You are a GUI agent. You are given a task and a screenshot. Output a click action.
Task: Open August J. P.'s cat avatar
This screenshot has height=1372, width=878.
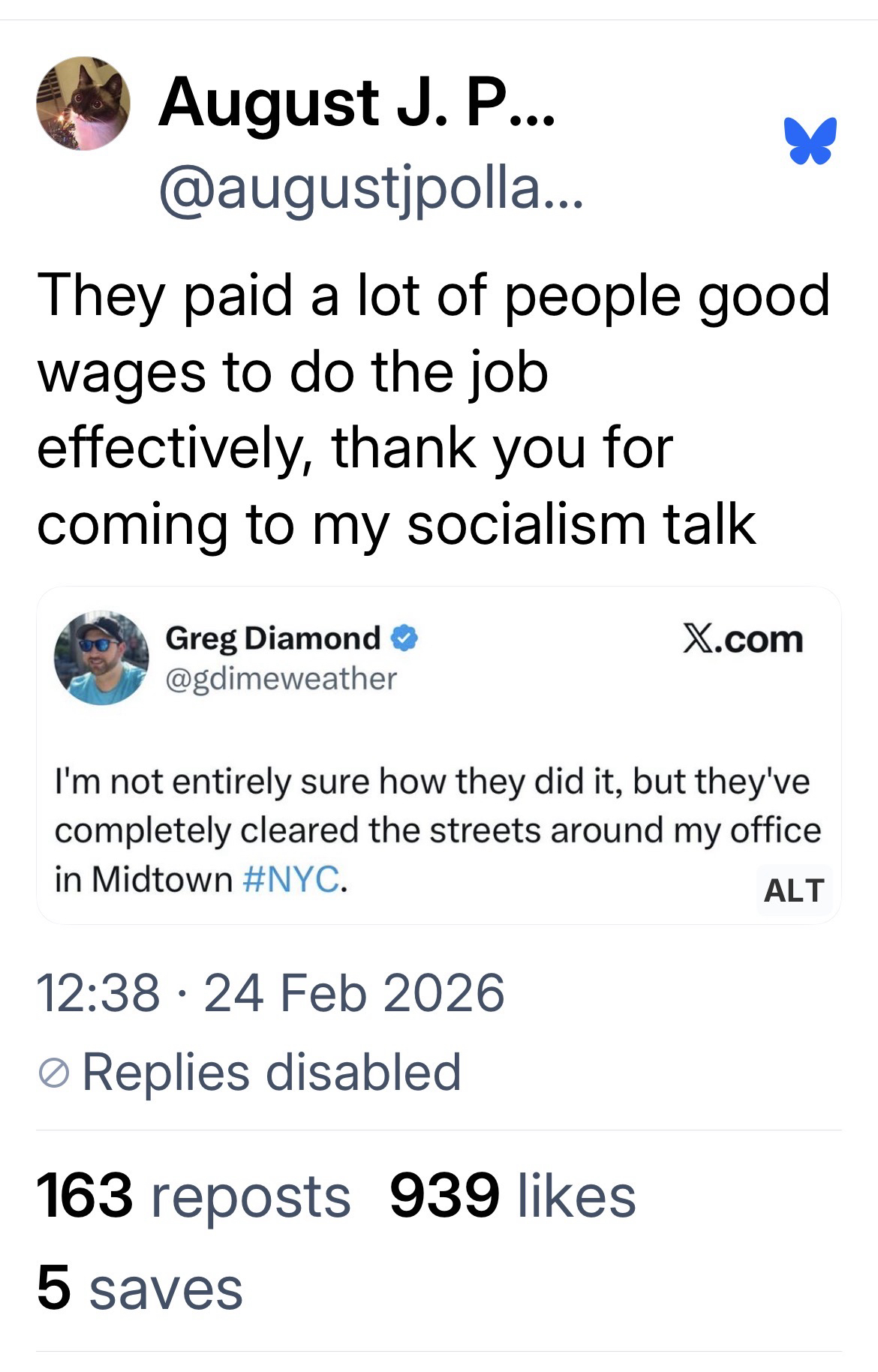click(83, 104)
